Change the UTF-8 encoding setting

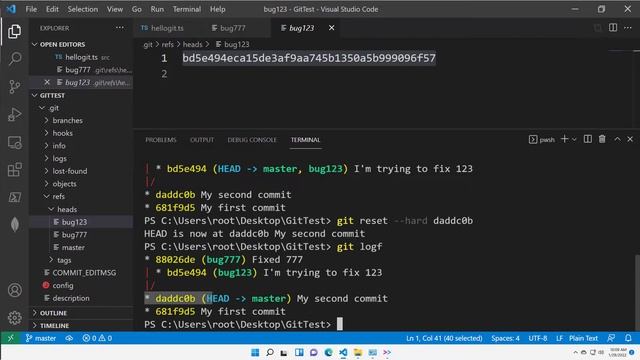[538, 338]
